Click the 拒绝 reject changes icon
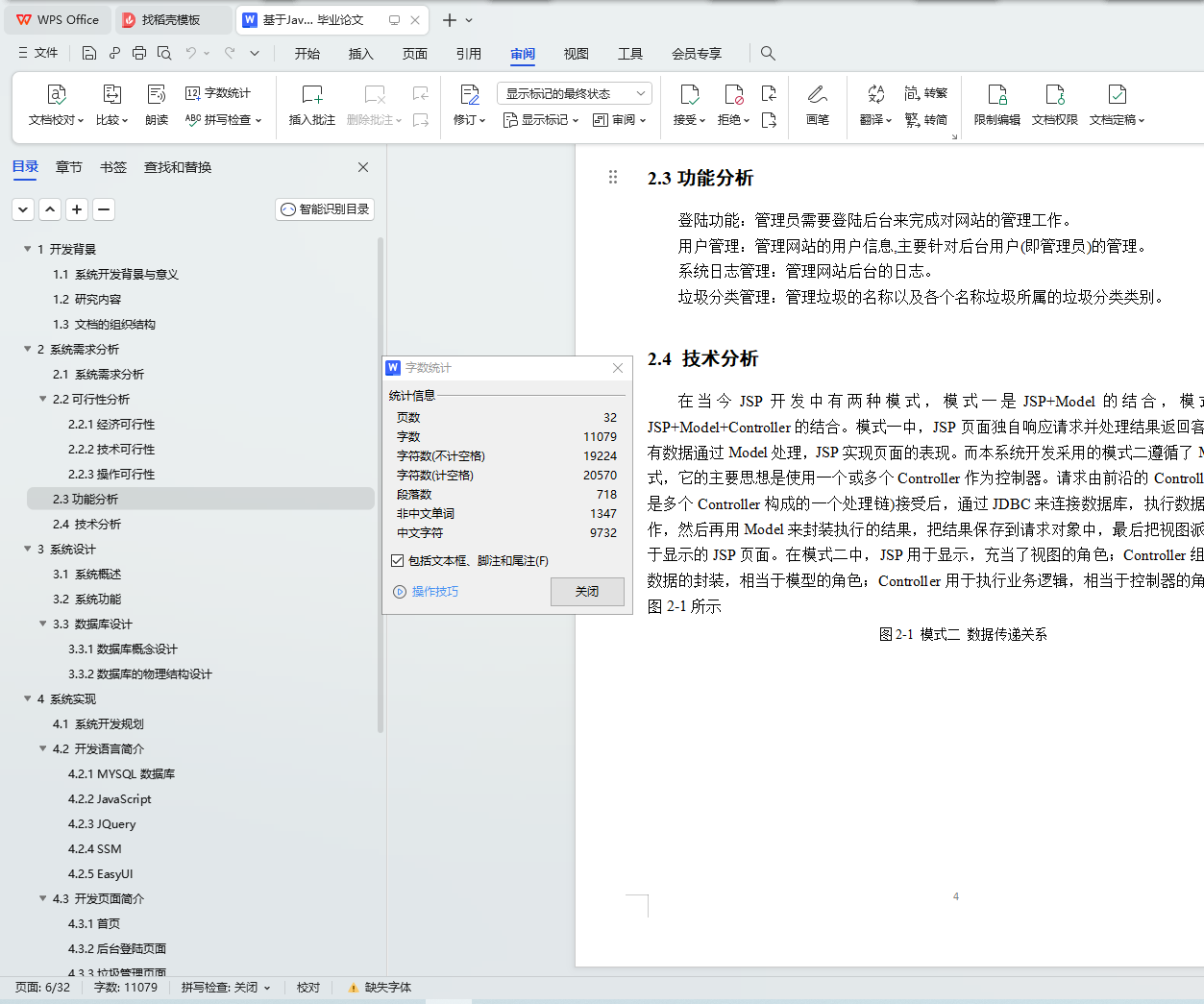Viewport: 1204px width, 1004px height. tap(734, 94)
